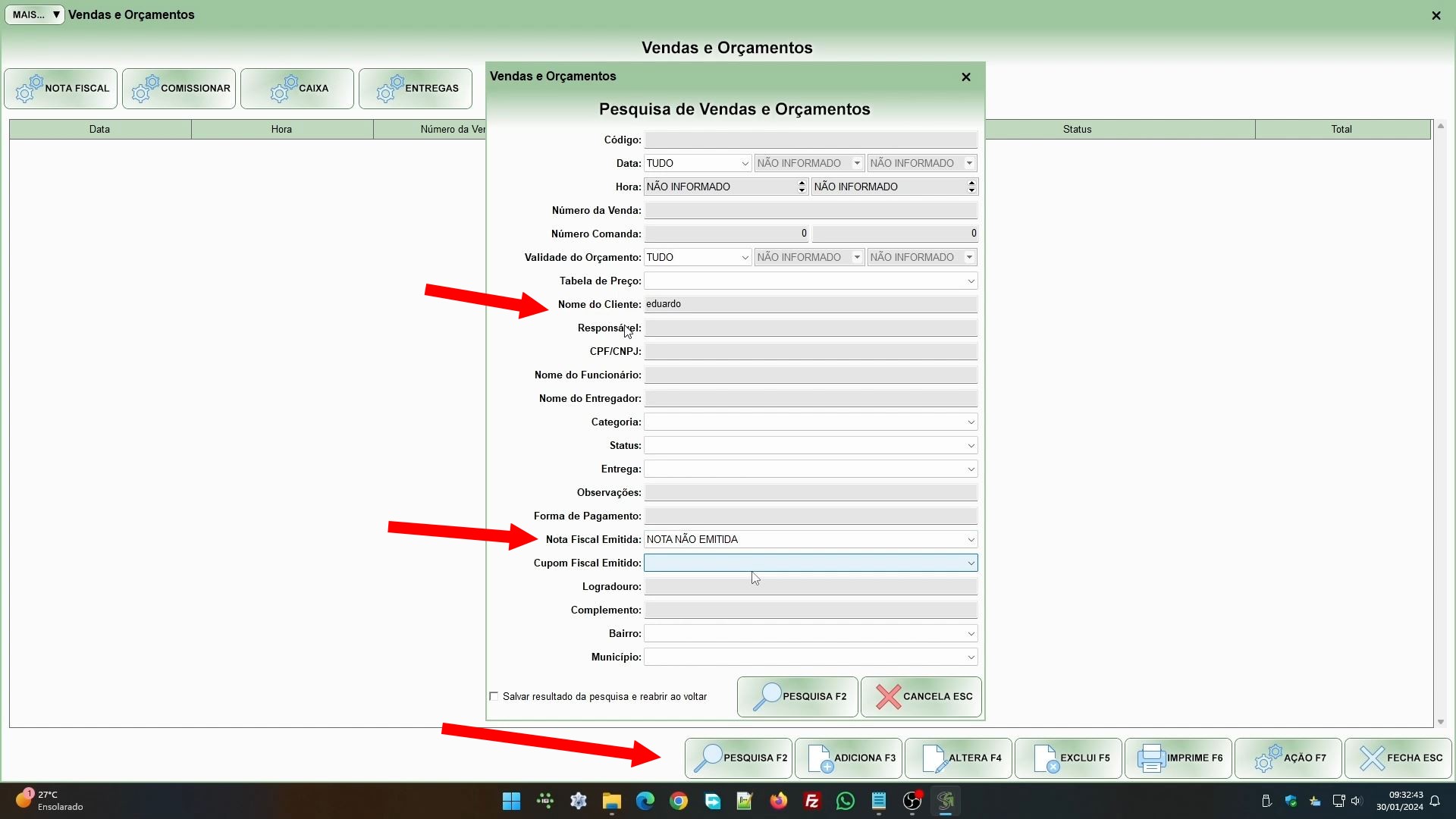The width and height of the screenshot is (1456, 819).
Task: Click the Status column header
Action: (1077, 130)
